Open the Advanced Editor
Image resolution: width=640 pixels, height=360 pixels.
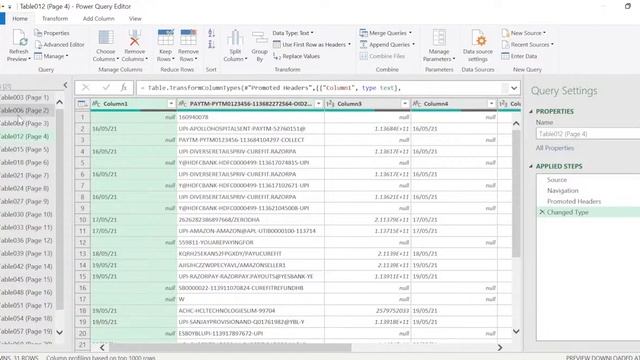tap(59, 44)
